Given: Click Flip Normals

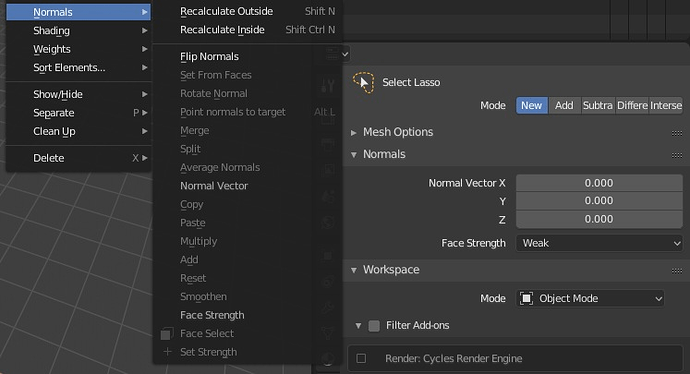Looking at the screenshot, I should click(x=248, y=56).
